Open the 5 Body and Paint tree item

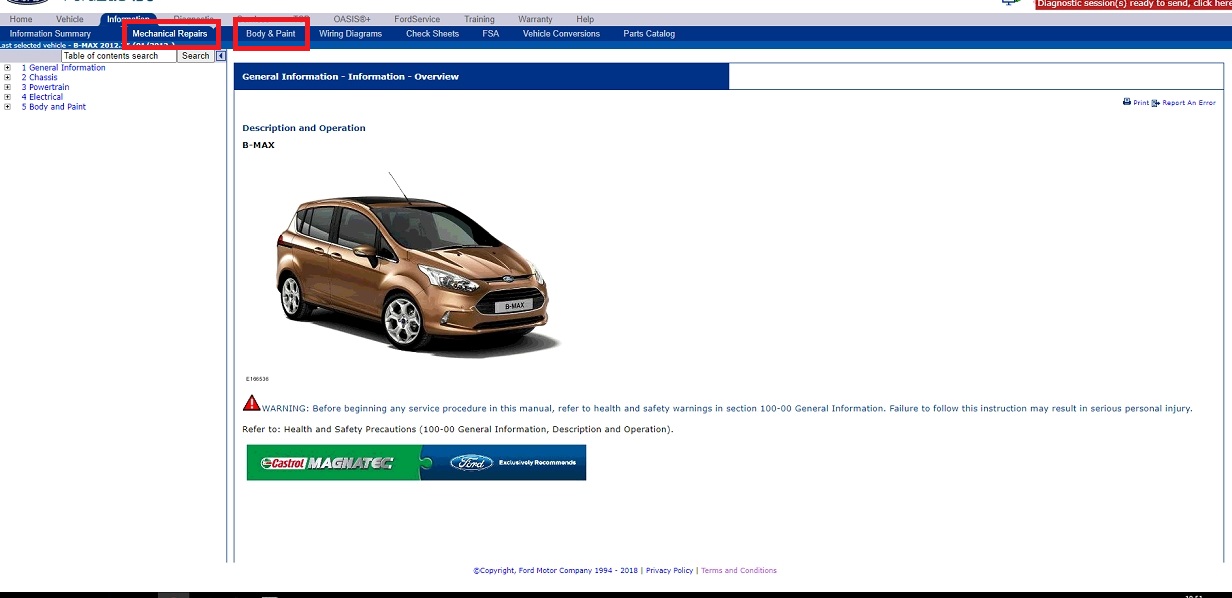coord(53,107)
